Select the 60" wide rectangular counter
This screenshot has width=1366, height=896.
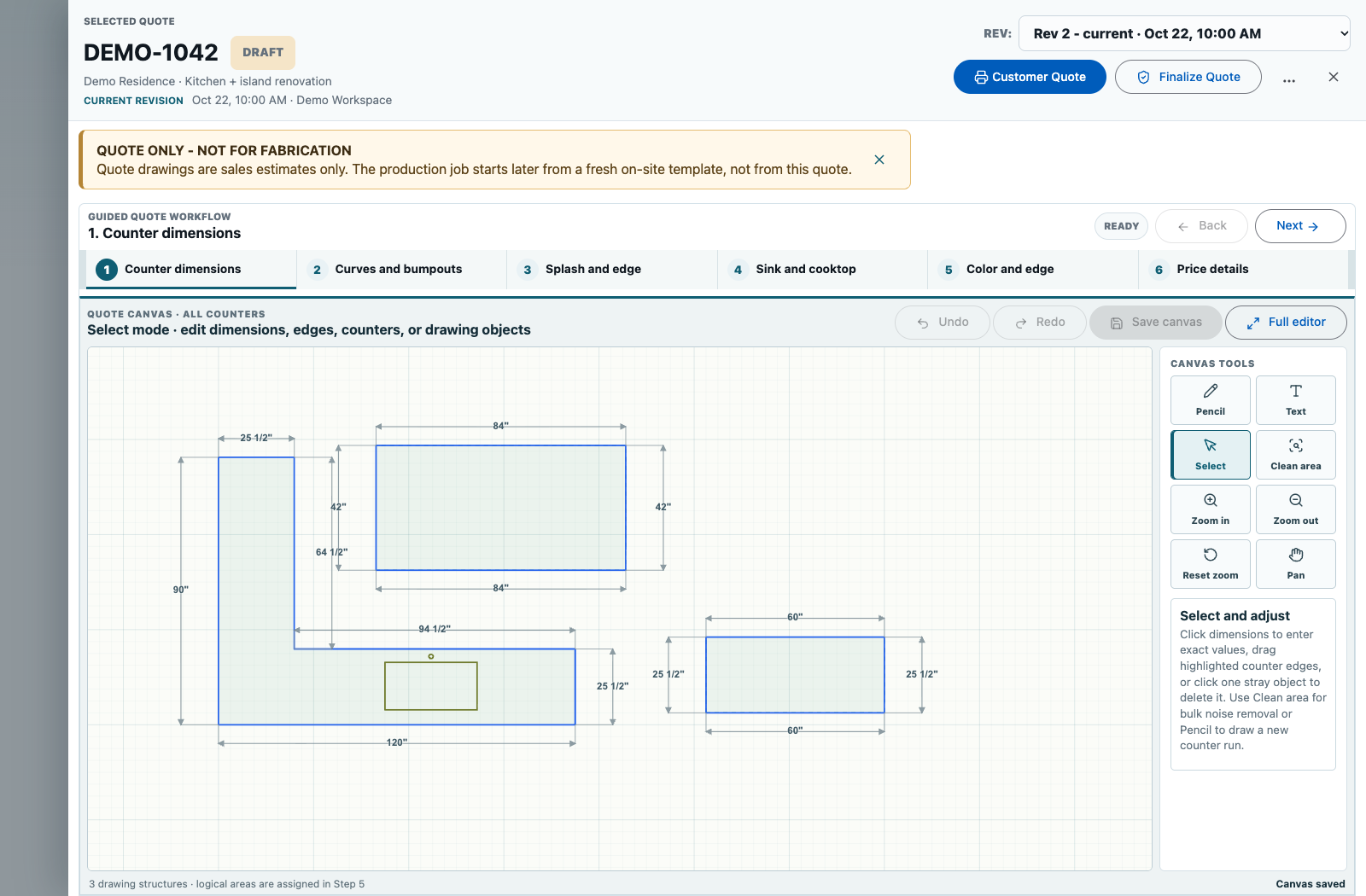click(795, 675)
